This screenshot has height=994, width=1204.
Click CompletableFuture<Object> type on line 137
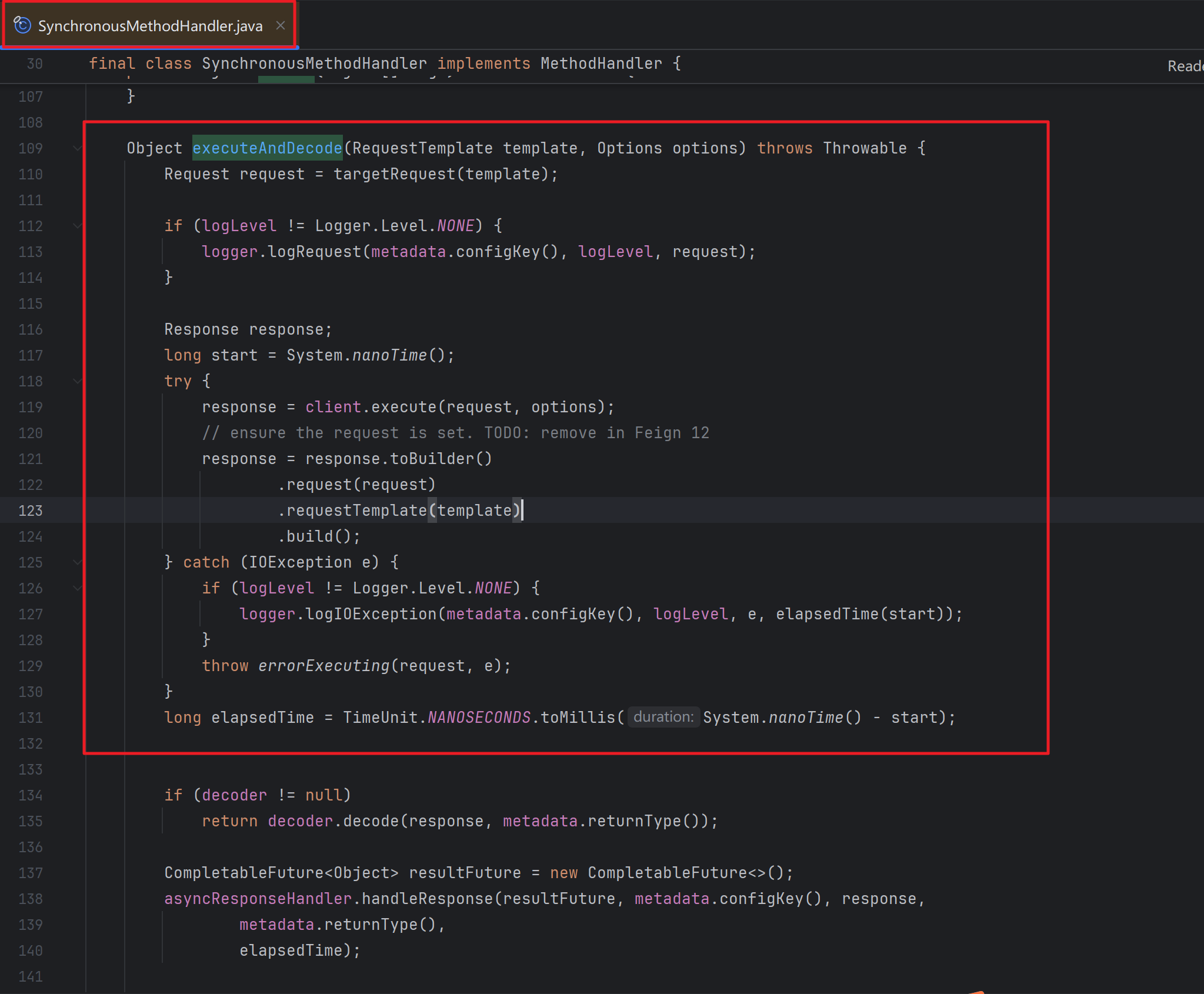[281, 873]
